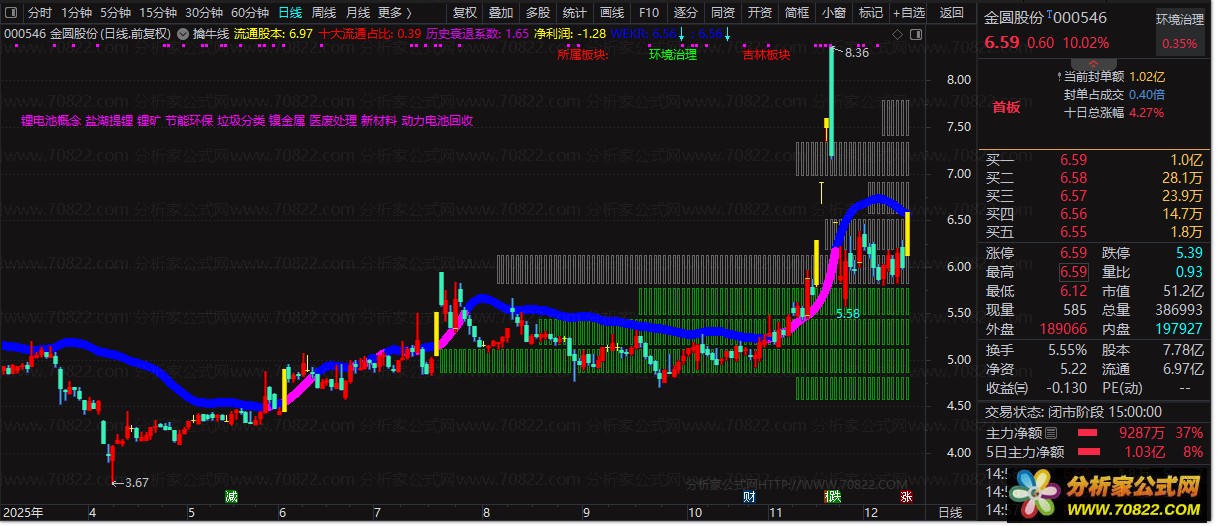Click the 换手 5.55% value
This screenshot has height=526, width=1217.
point(1066,350)
